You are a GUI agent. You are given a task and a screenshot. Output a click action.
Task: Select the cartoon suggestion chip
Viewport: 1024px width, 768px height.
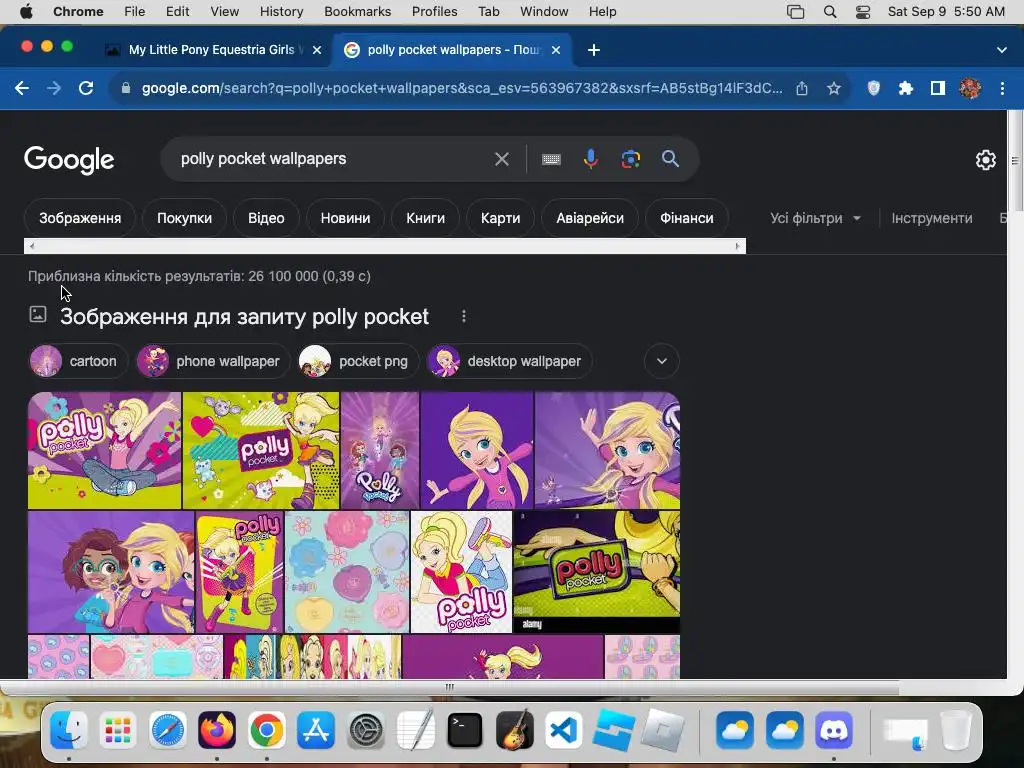[x=78, y=361]
